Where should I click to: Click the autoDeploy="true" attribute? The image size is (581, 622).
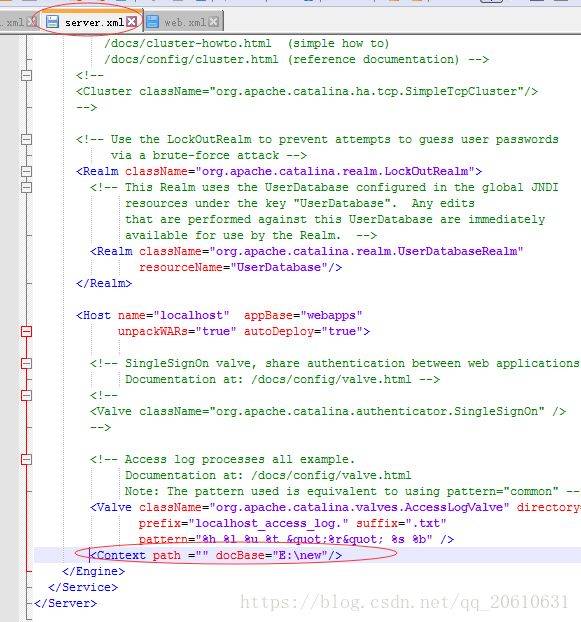pyautogui.click(x=303, y=331)
